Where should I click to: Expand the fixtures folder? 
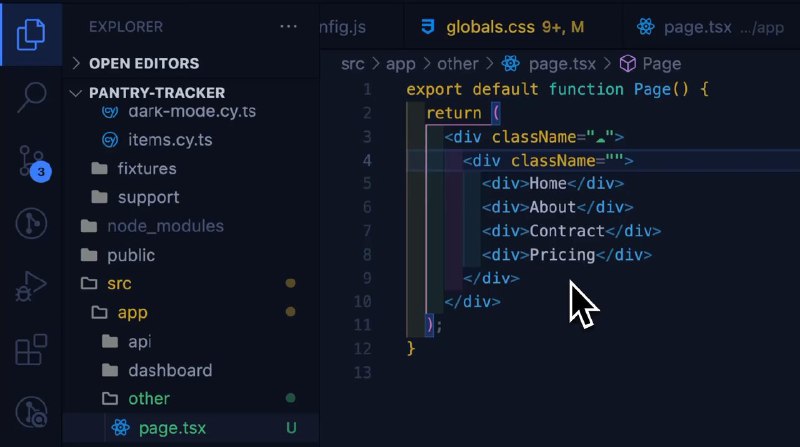pyautogui.click(x=146, y=168)
